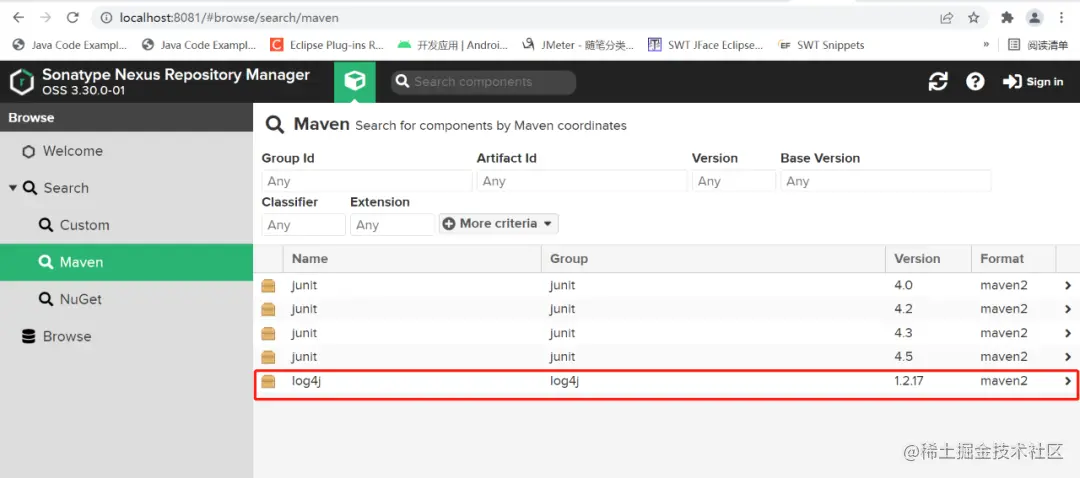Click package icon of junit 4.2 row

pyautogui.click(x=268, y=309)
